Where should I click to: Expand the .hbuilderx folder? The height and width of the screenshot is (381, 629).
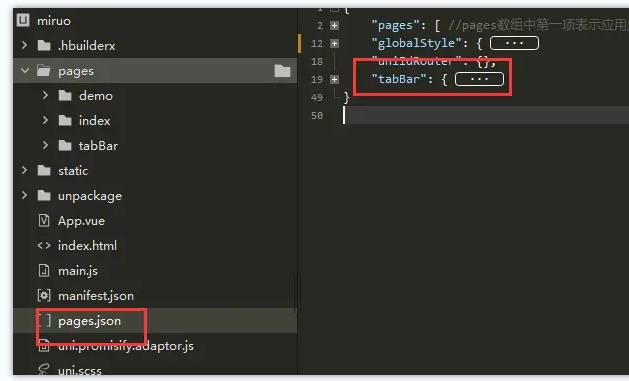click(x=25, y=45)
